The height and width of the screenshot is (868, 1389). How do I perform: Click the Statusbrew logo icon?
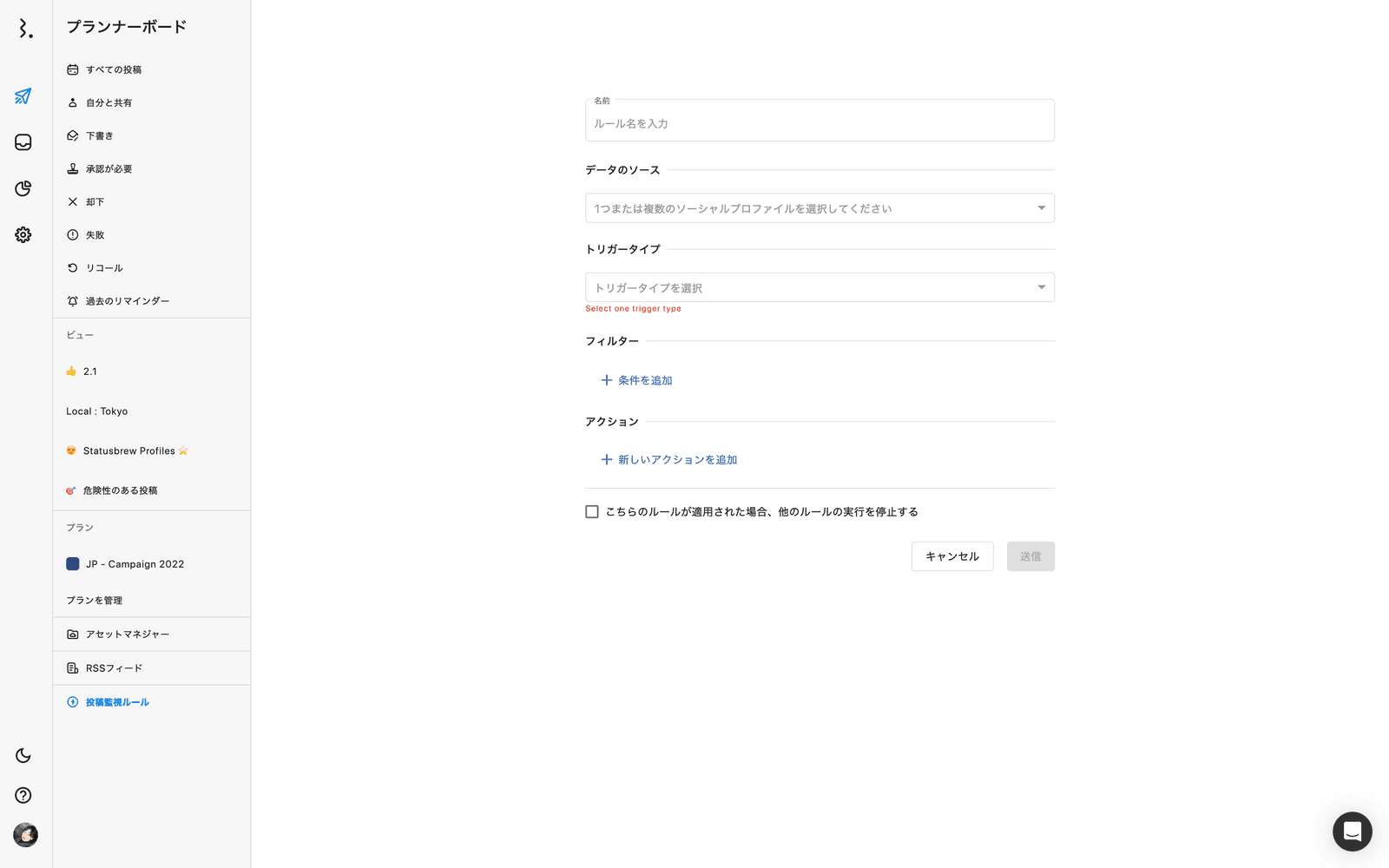point(25,29)
